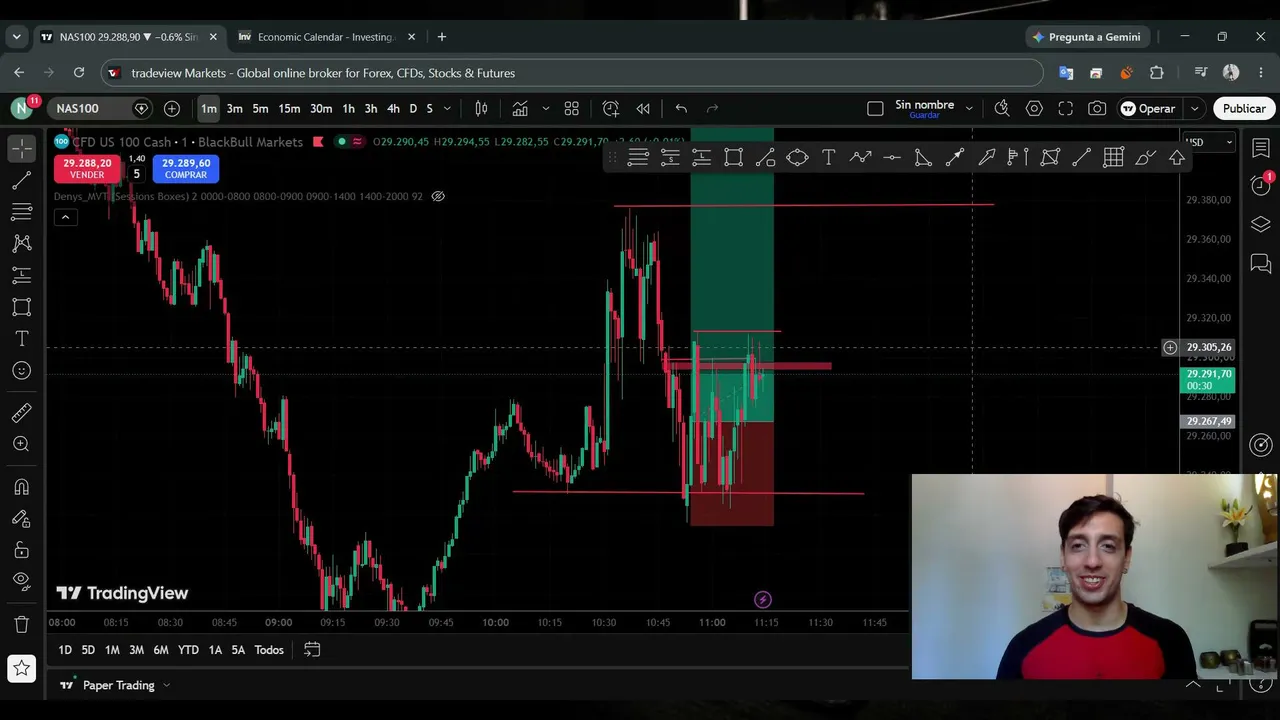
Task: Expand the Indicators favorites dropdown arrow
Action: coord(545,108)
